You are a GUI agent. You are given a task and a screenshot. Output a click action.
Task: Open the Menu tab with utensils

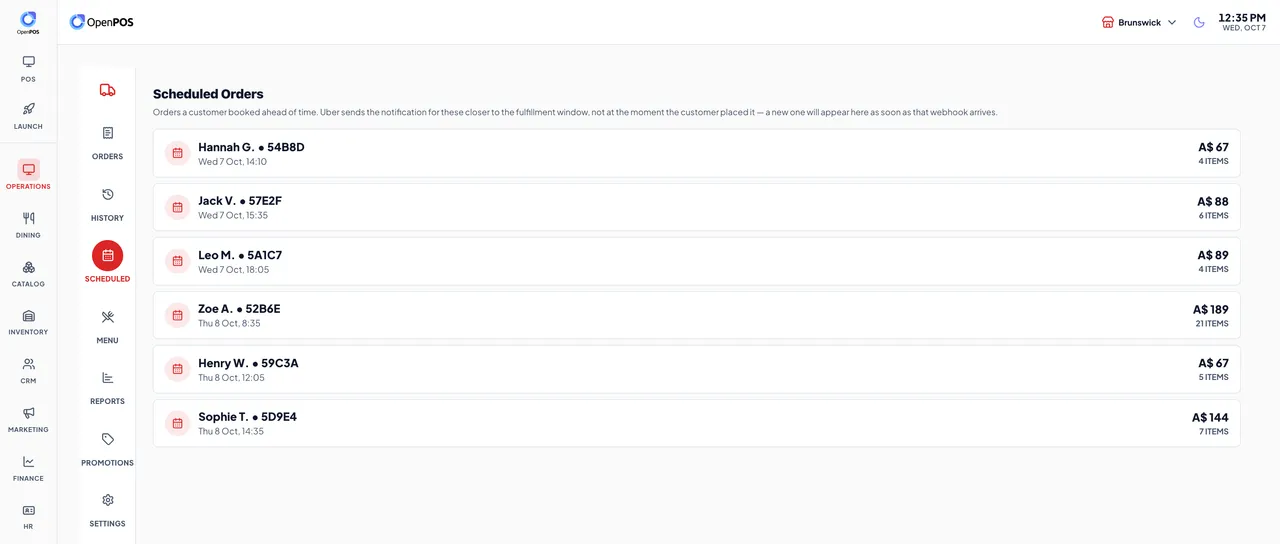pos(107,326)
